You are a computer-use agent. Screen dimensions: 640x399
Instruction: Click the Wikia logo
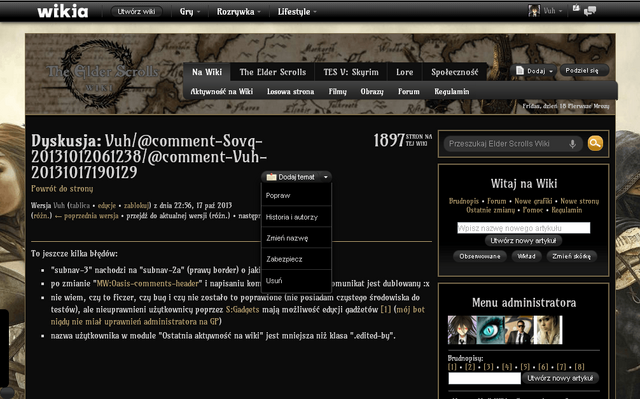tap(62, 11)
